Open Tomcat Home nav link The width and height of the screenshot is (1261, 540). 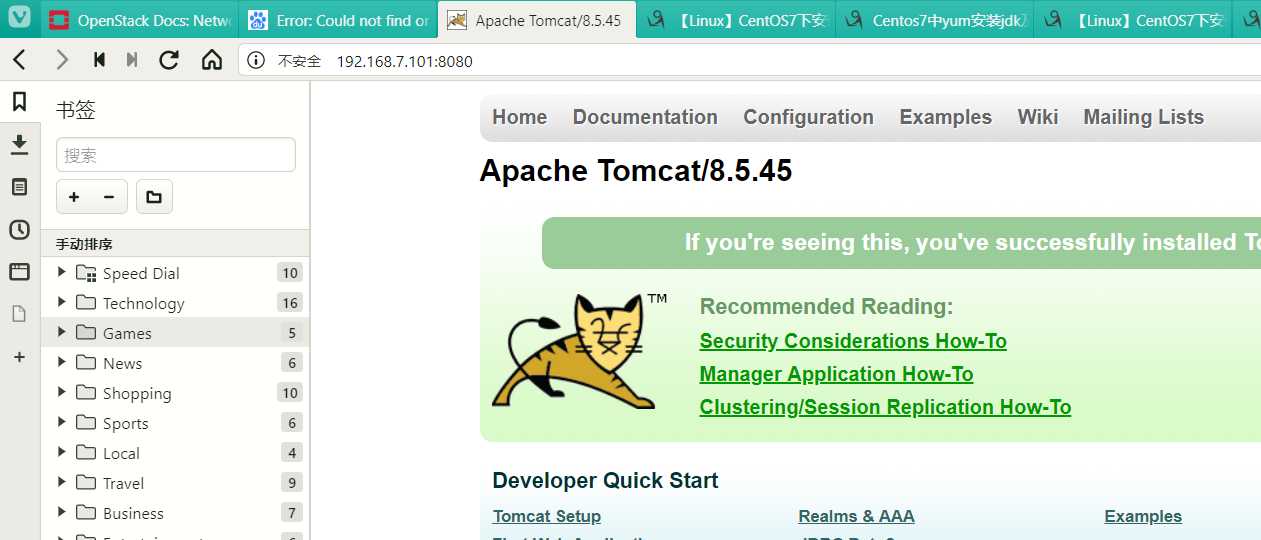[520, 117]
